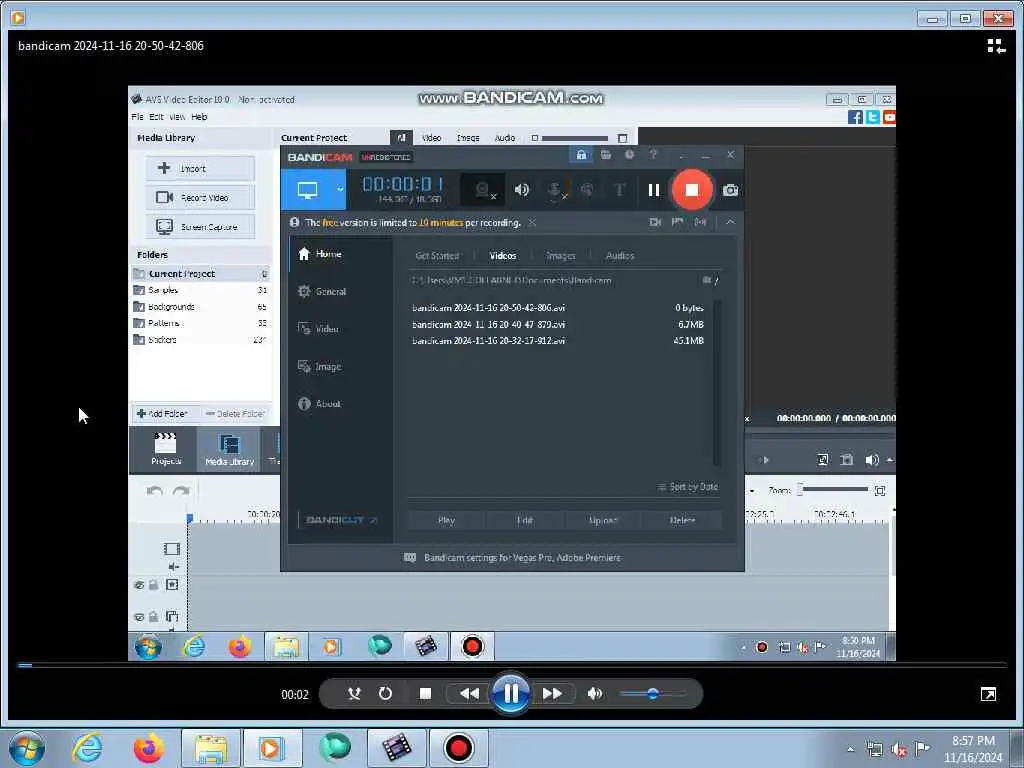Click fast forward in media player
Viewport: 1024px width, 768px height.
[x=552, y=694]
